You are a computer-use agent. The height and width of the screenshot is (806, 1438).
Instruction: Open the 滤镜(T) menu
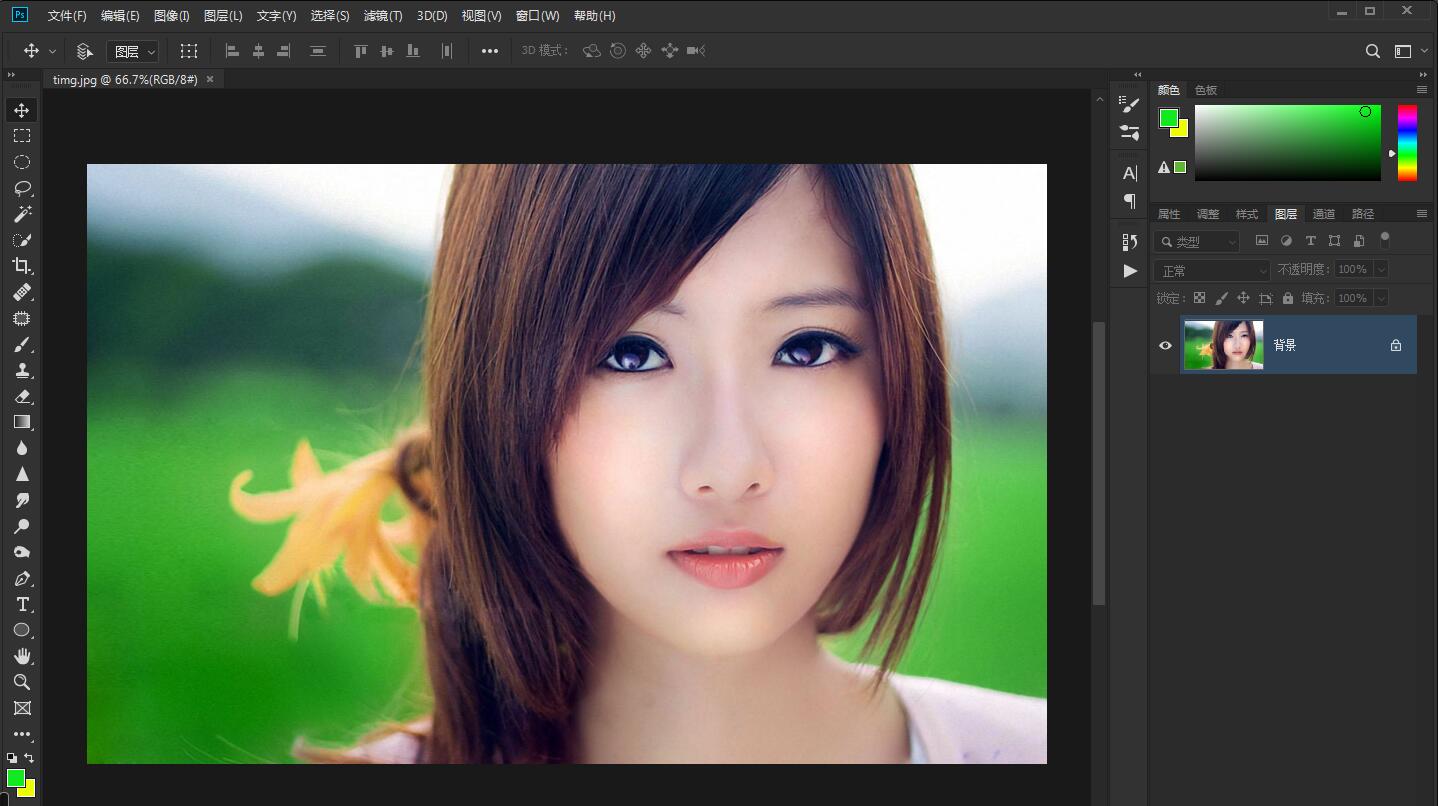[382, 16]
